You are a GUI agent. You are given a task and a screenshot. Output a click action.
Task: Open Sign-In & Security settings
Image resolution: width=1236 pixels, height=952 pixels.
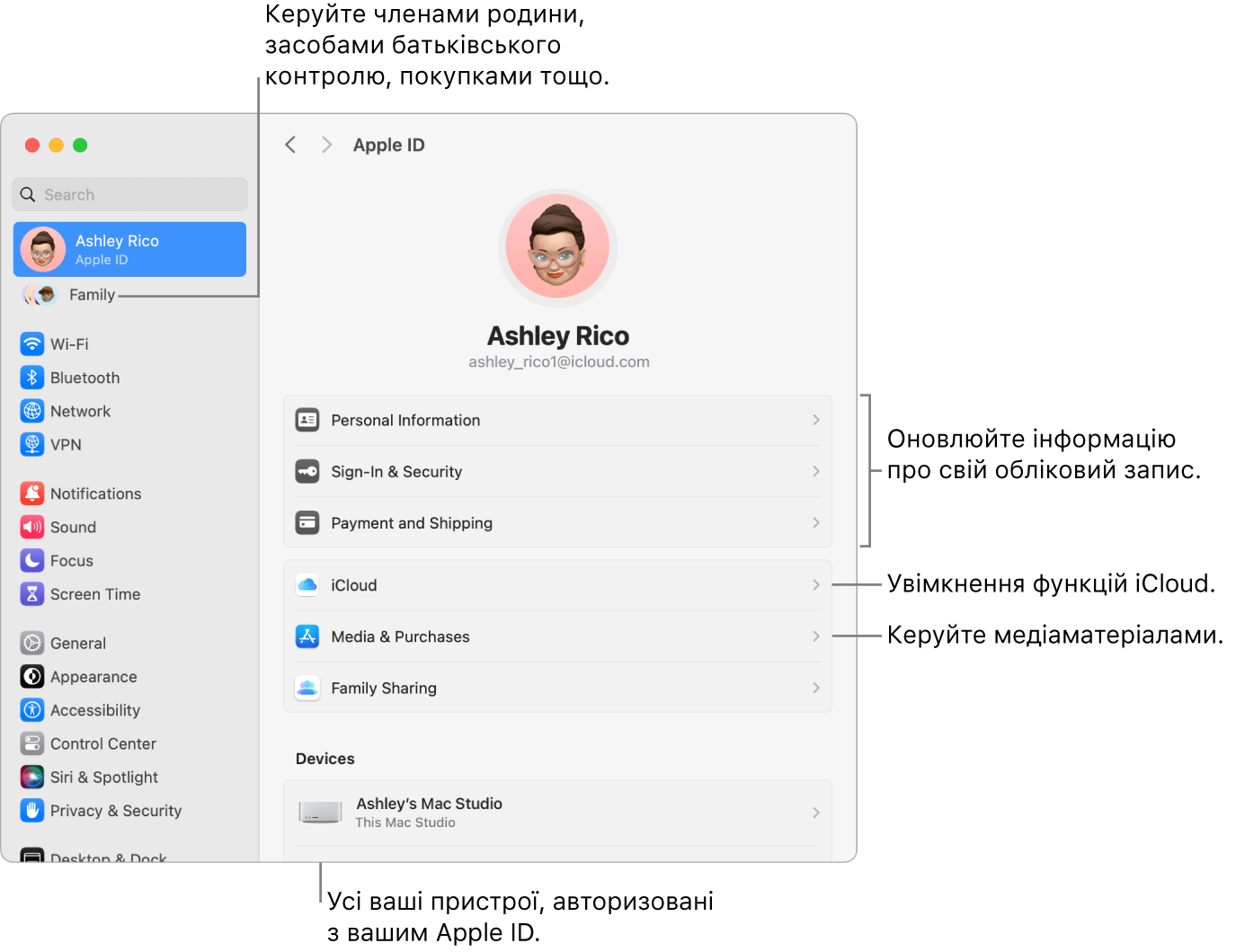pos(557,471)
